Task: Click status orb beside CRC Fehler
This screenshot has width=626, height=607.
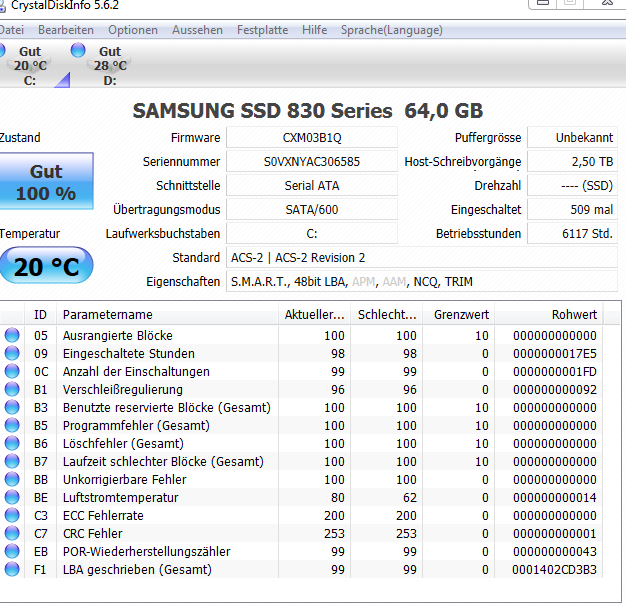Action: [x=12, y=533]
